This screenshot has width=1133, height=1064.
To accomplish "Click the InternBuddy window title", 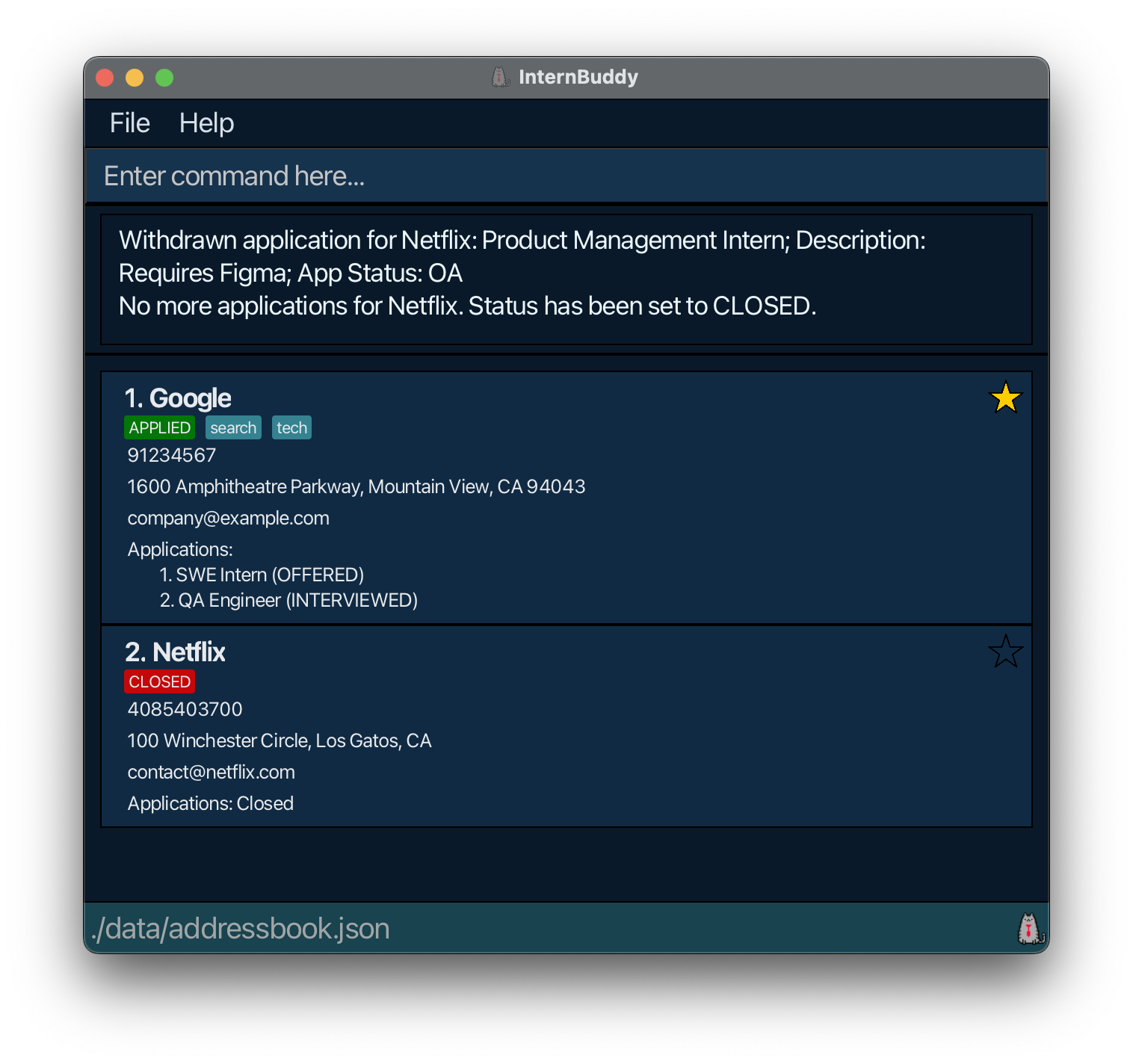I will pyautogui.click(x=578, y=77).
